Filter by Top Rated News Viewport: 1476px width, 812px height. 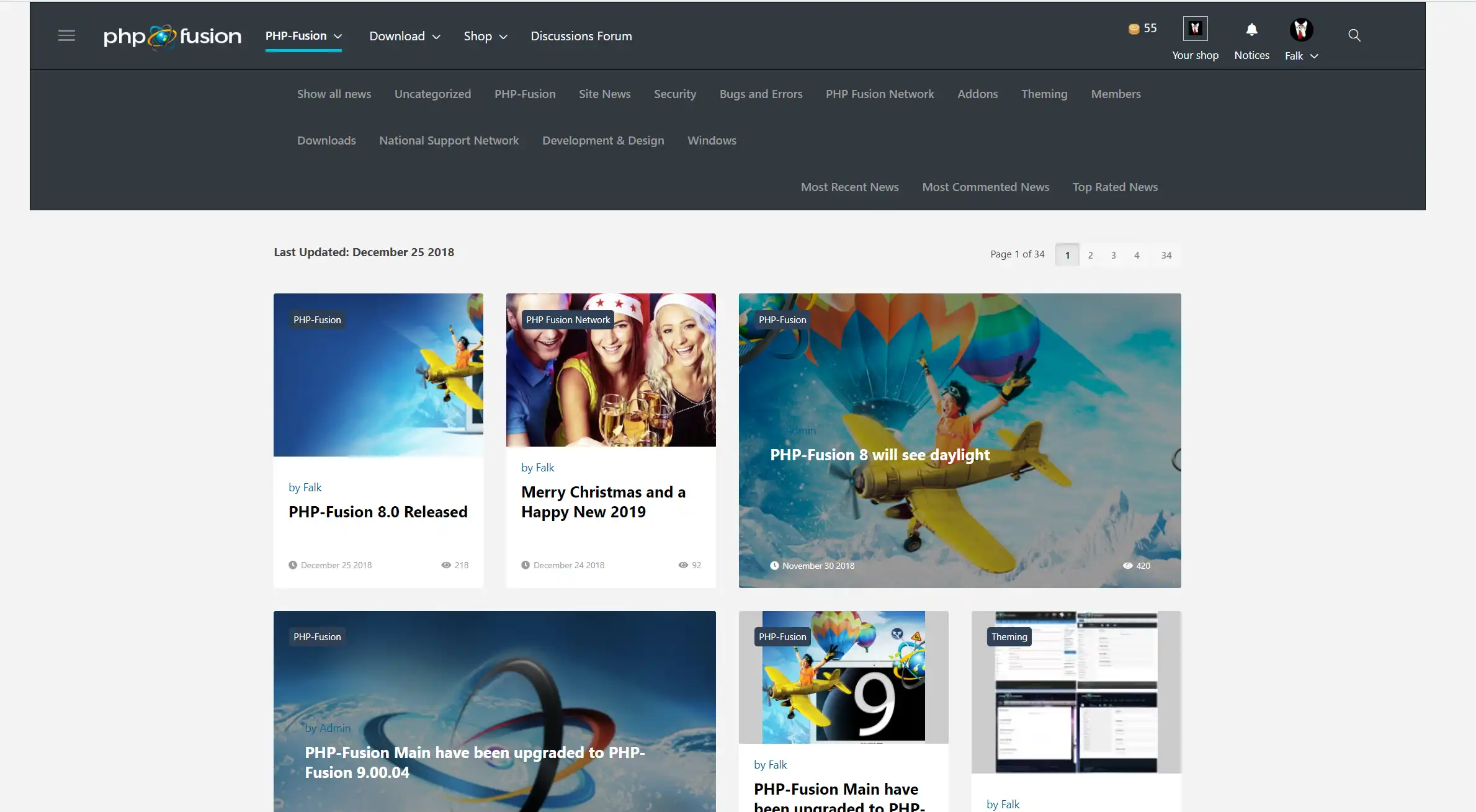click(x=1114, y=187)
